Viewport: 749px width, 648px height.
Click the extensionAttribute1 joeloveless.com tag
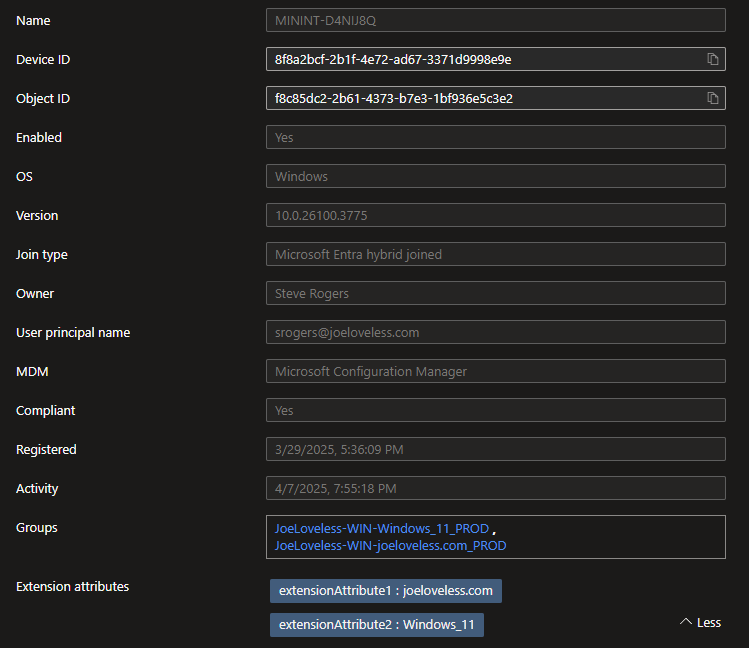385,591
